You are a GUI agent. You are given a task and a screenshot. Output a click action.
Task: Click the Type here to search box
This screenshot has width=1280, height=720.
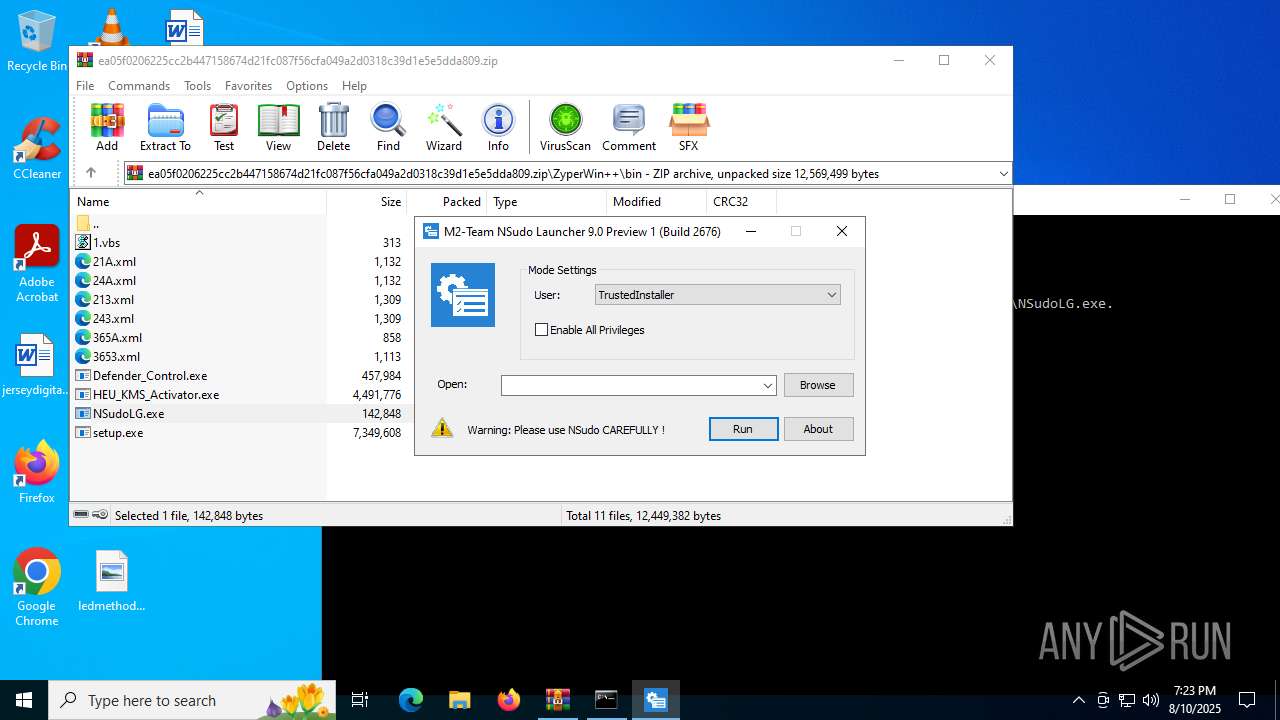pos(192,700)
